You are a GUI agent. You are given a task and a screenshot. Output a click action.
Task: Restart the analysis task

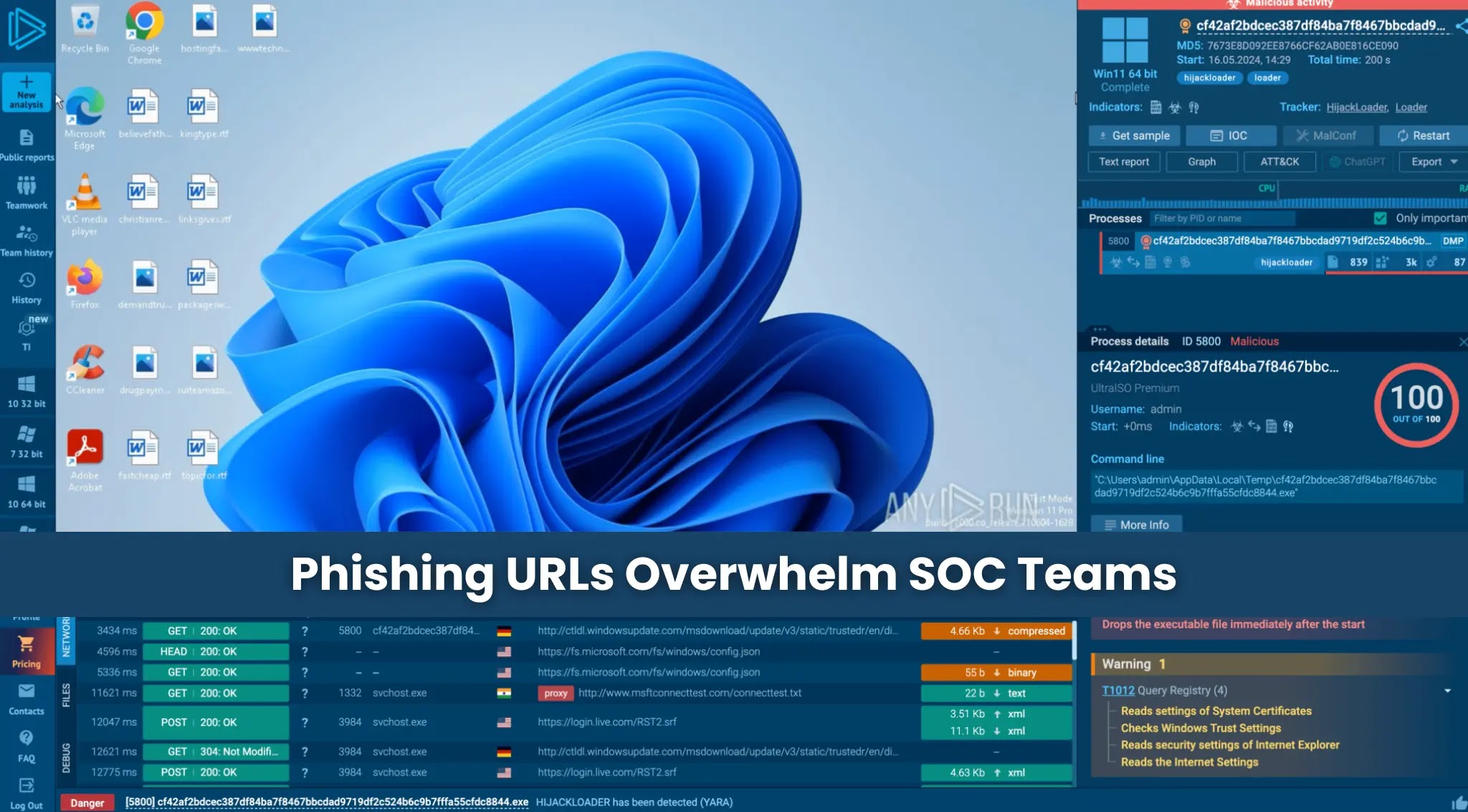tap(1424, 135)
